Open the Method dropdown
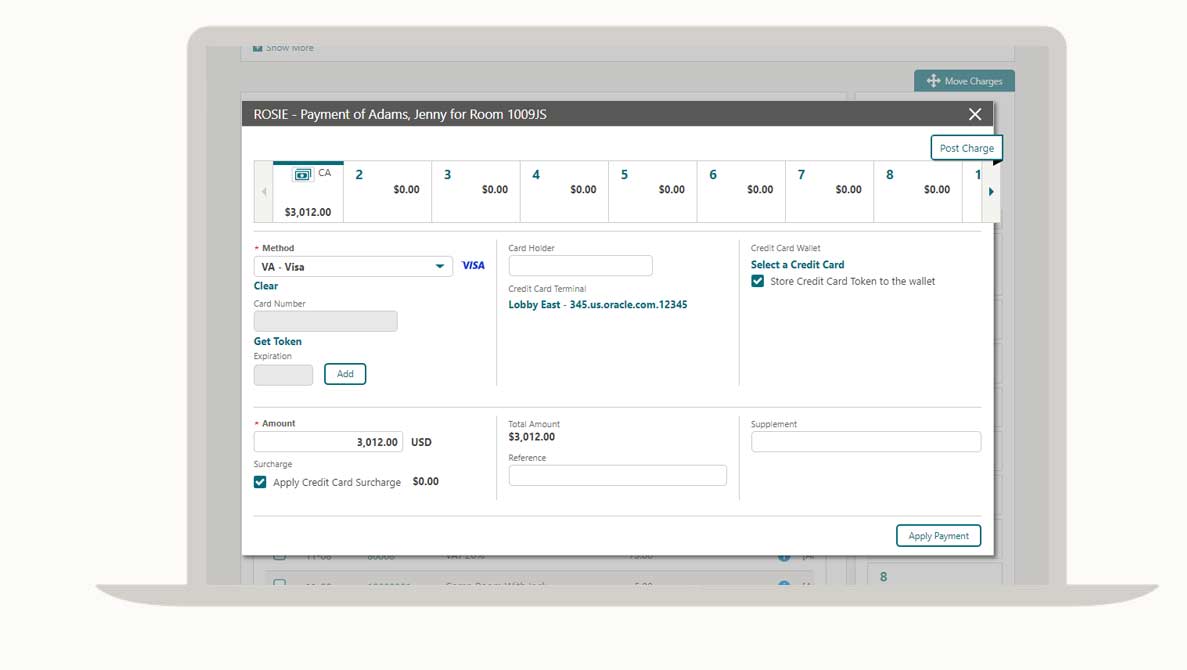The height and width of the screenshot is (670, 1187). 439,267
